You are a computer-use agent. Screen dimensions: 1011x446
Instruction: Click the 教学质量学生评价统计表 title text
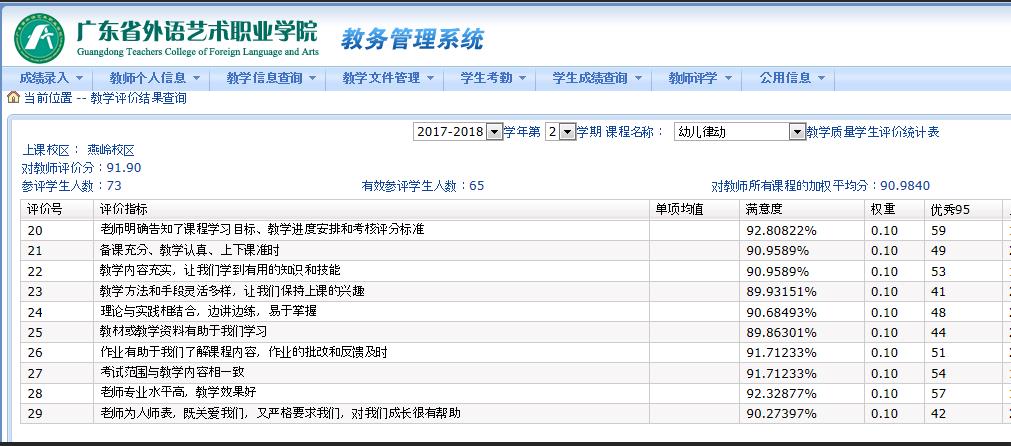872,132
